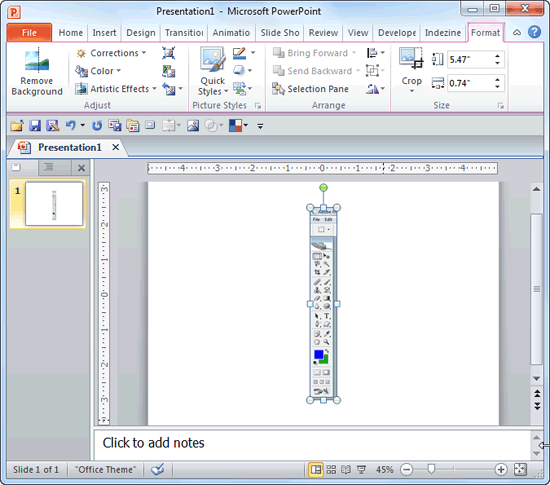The height and width of the screenshot is (485, 550).
Task: Increase height with stepper up arrow
Action: [497, 56]
